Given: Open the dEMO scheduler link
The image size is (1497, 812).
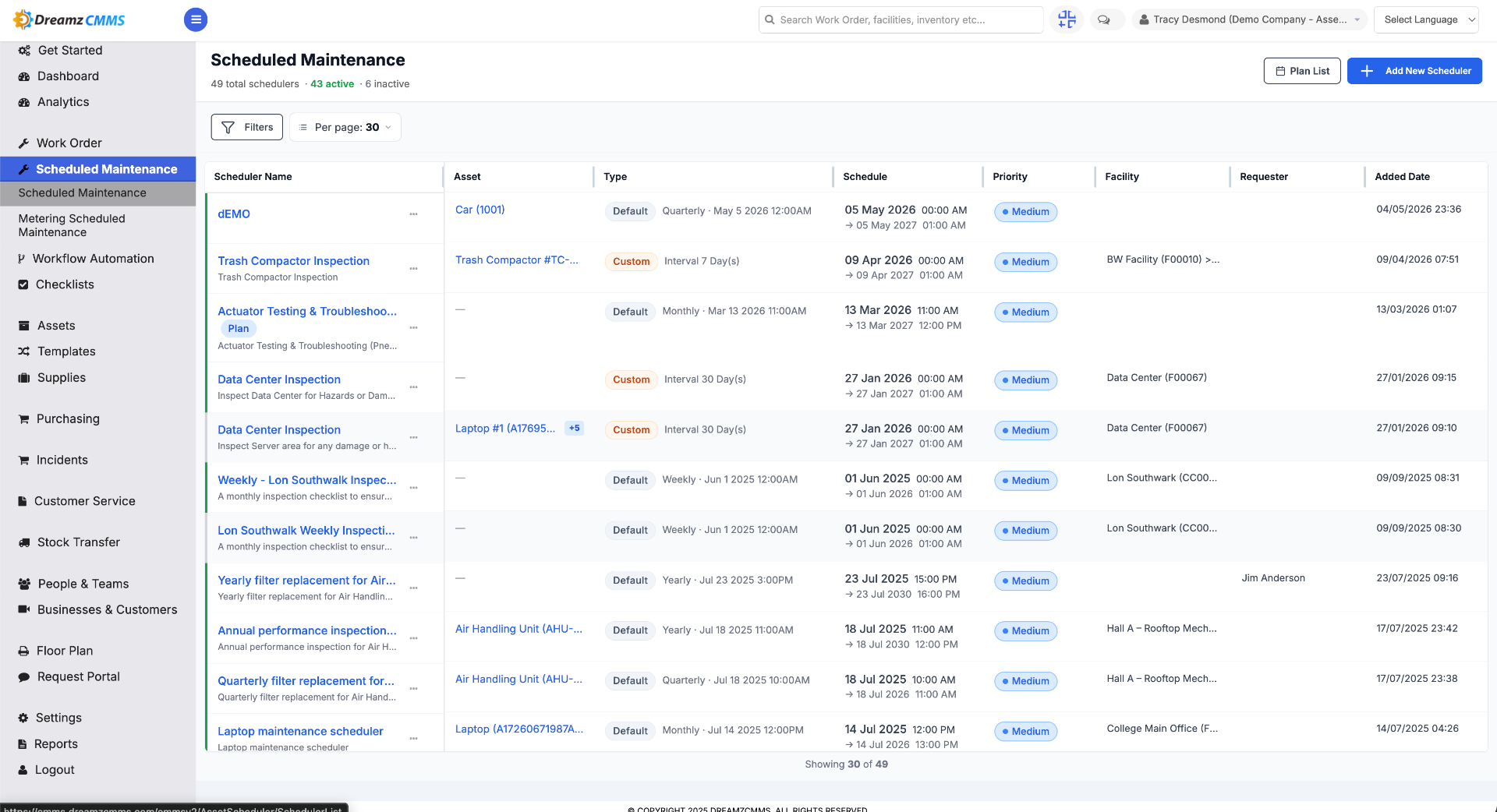Looking at the screenshot, I should pos(234,214).
